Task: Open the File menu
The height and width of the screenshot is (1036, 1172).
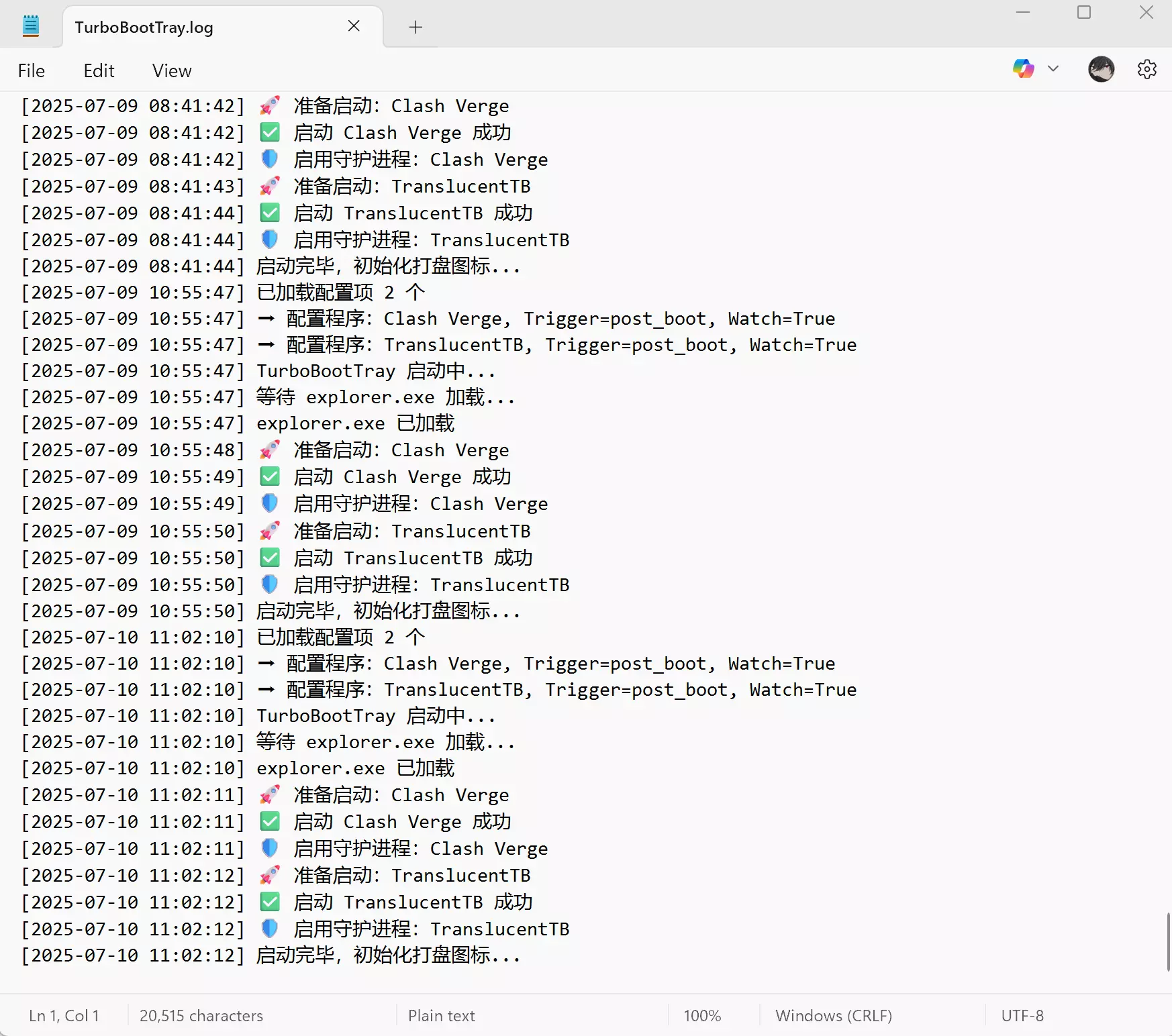Action: [x=31, y=71]
